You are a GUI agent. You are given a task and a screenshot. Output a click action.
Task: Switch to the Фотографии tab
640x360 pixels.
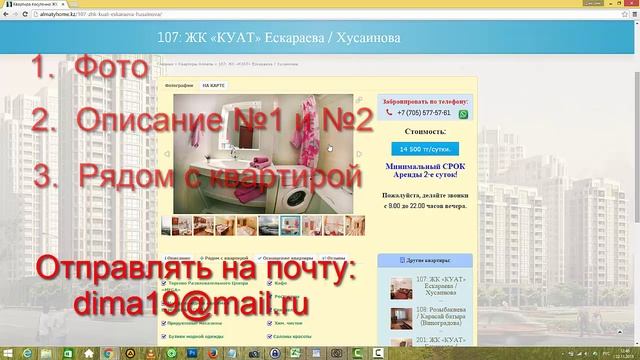pos(179,85)
